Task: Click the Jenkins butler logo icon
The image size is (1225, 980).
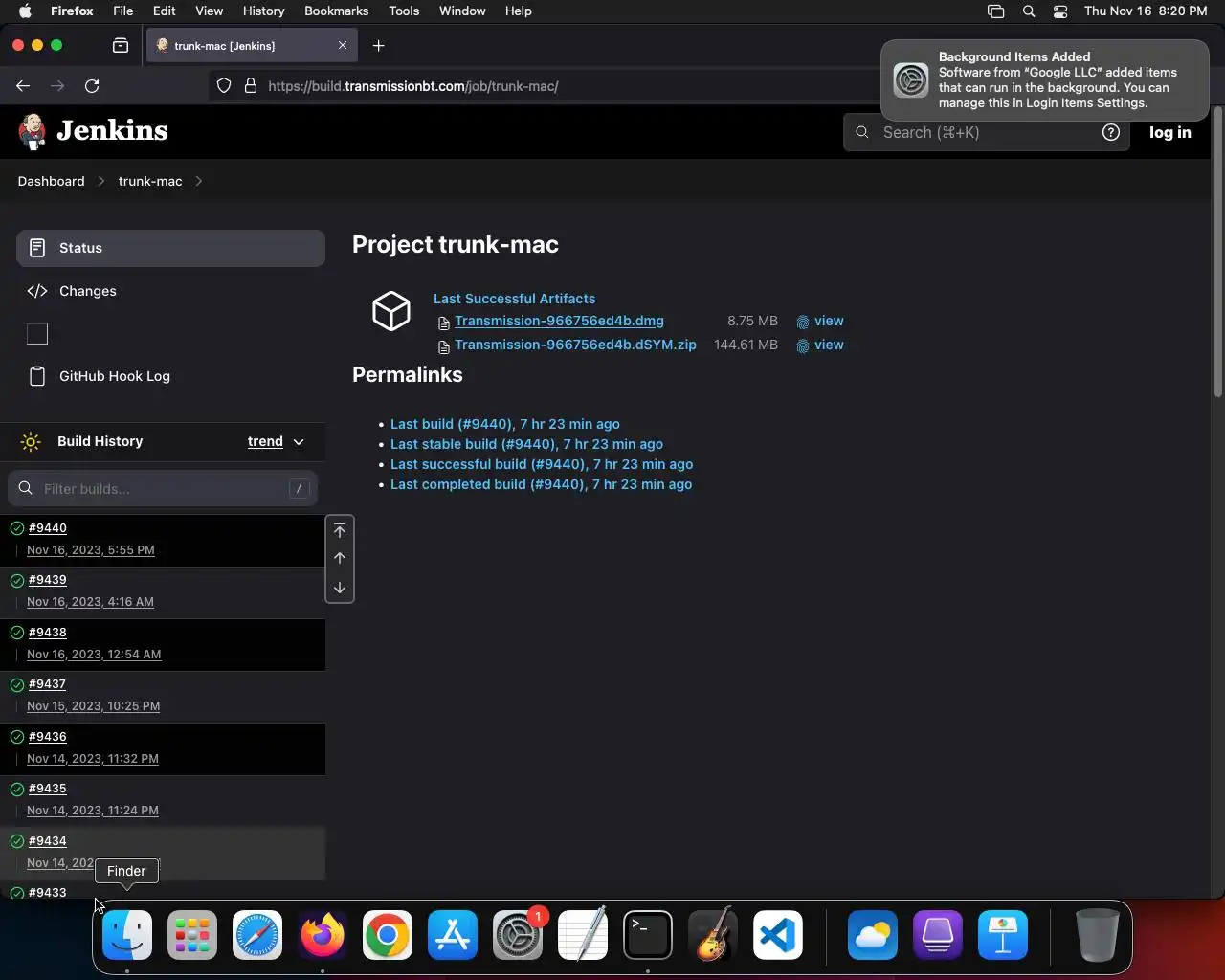Action: [33, 132]
